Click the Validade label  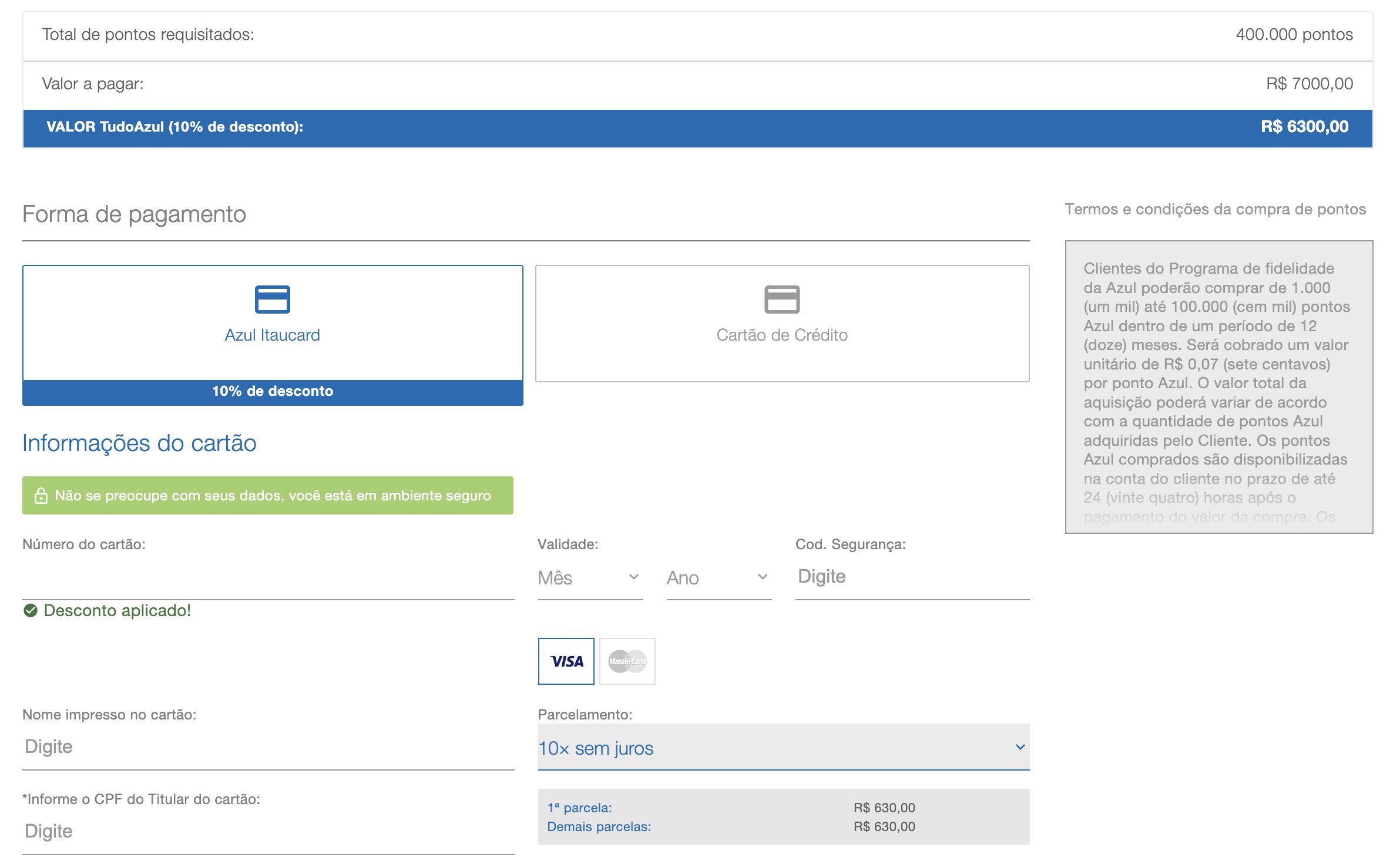568,544
